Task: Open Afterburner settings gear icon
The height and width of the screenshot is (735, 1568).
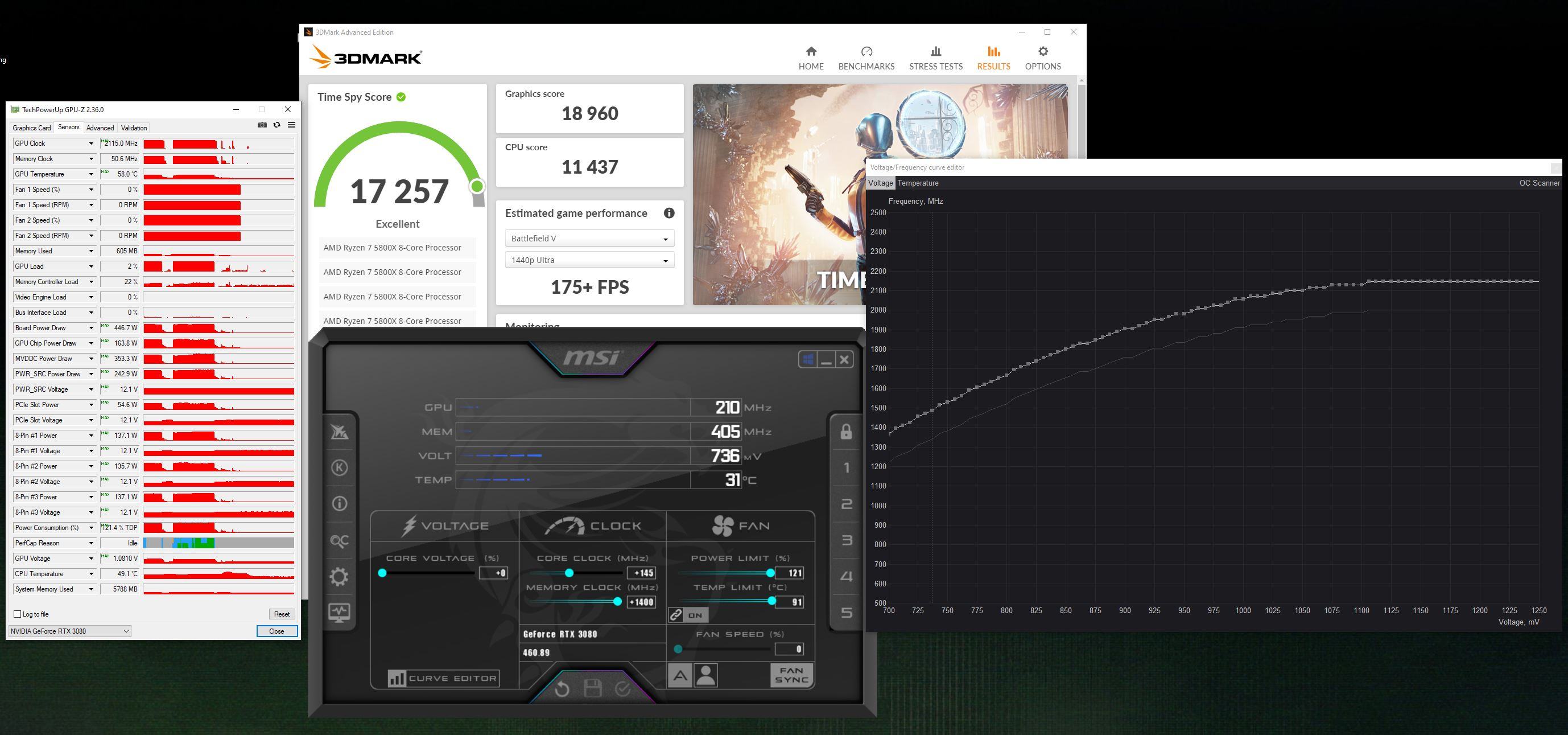Action: pos(339,576)
